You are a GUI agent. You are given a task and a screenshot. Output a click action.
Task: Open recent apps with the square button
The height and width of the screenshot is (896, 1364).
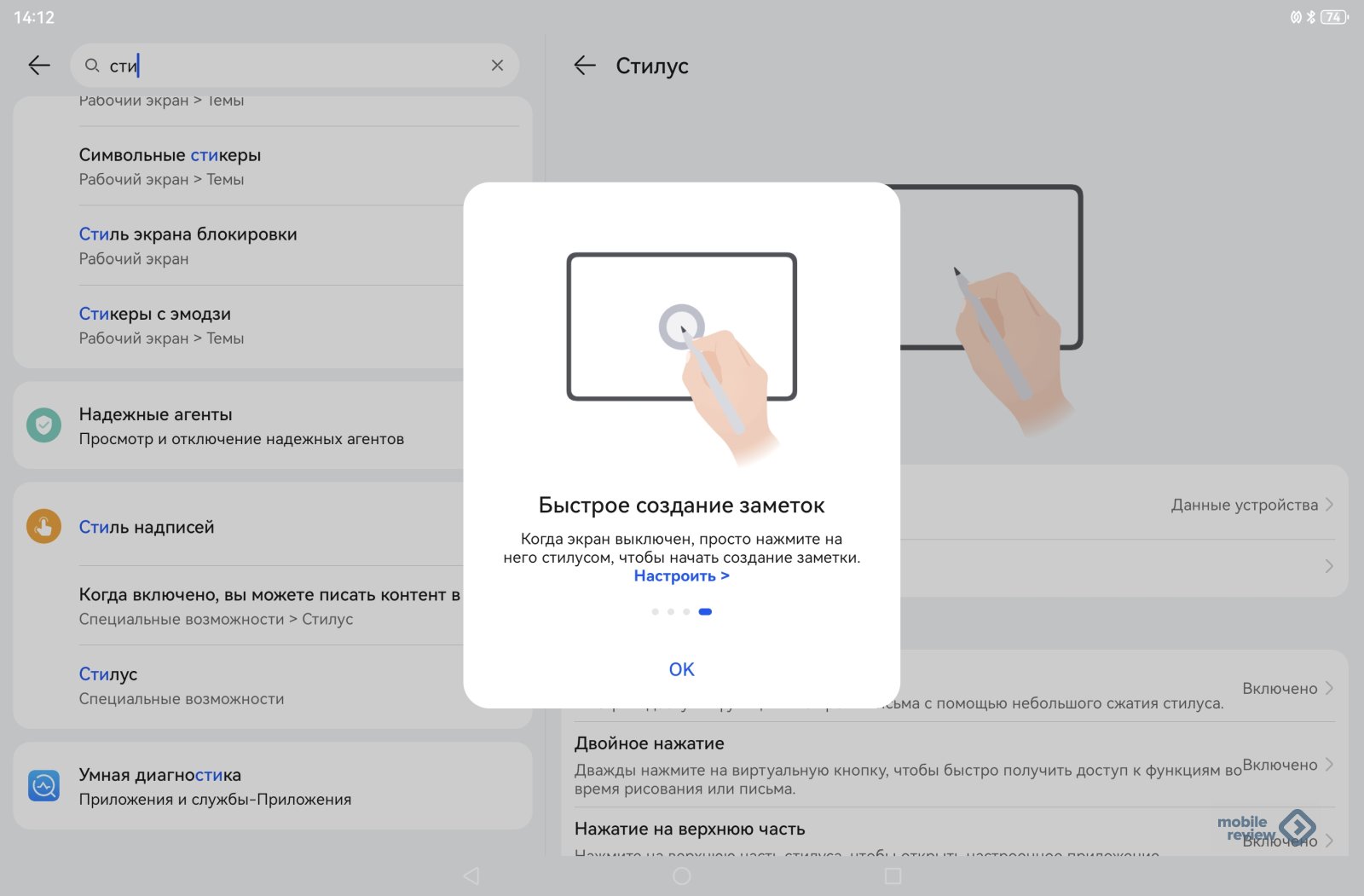pyautogui.click(x=893, y=876)
